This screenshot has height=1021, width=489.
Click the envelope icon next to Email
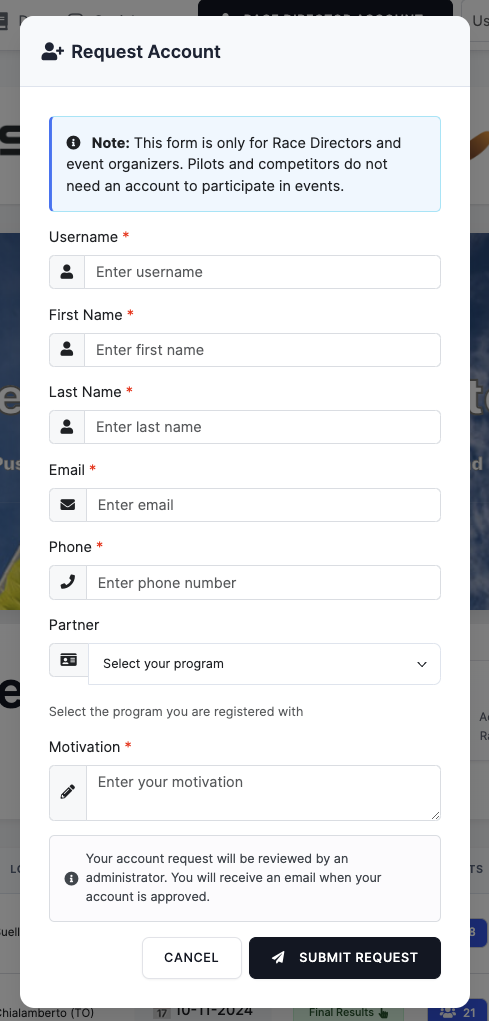pos(68,505)
